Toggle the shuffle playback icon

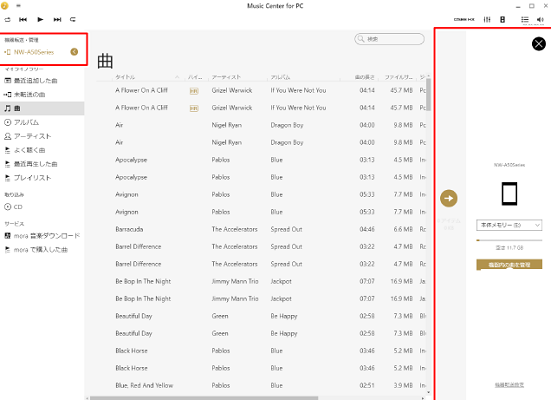[7, 19]
